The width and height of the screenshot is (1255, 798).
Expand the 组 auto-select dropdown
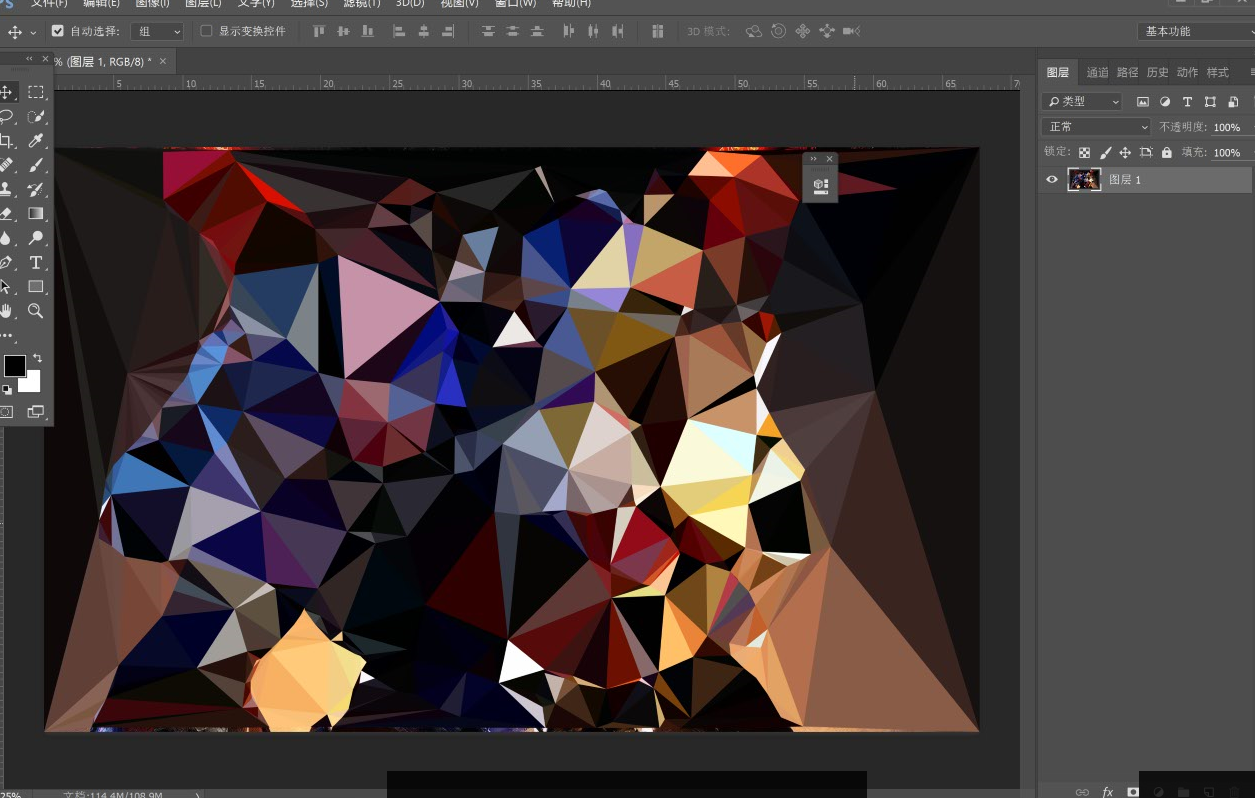pyautogui.click(x=158, y=31)
